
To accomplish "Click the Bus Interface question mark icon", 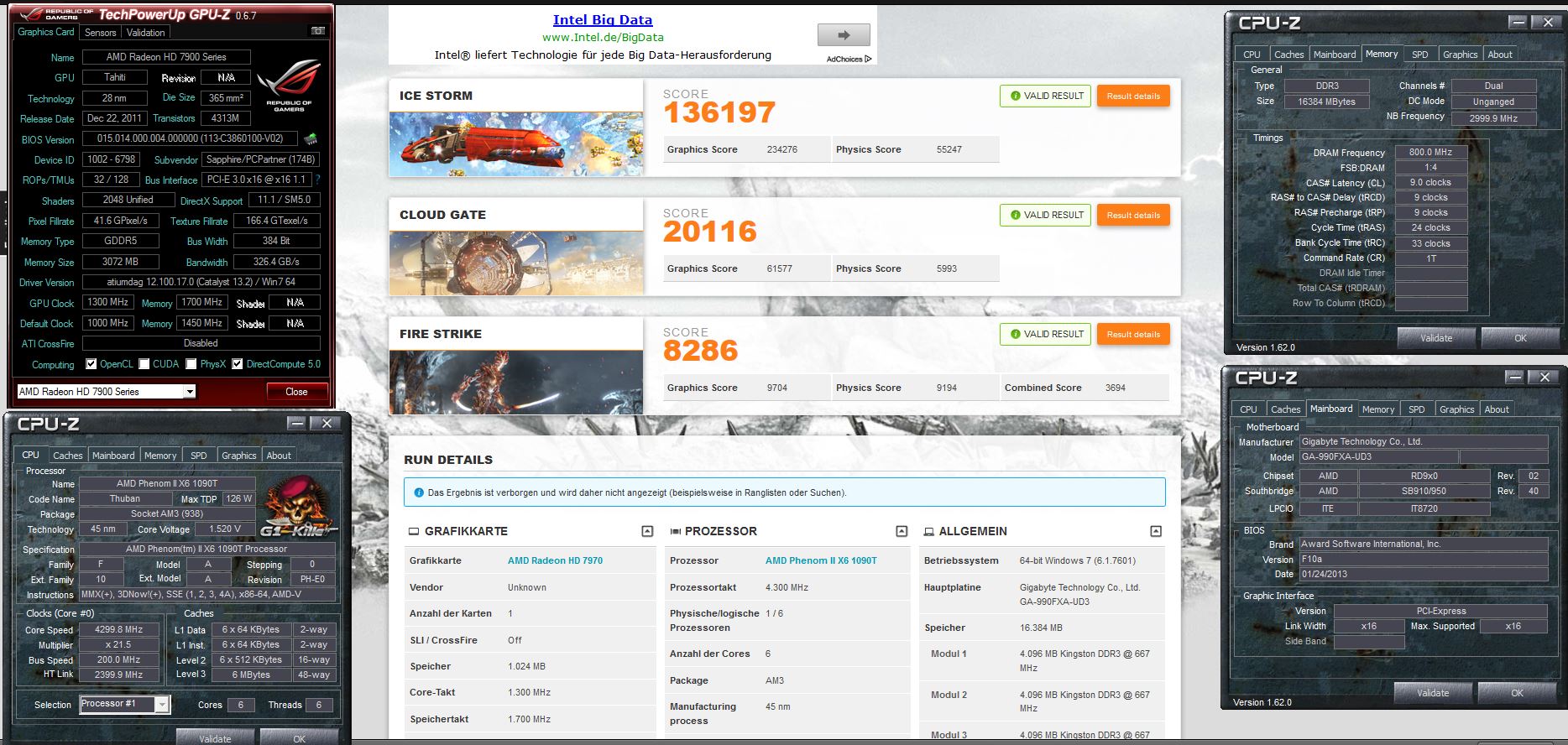I will [317, 180].
